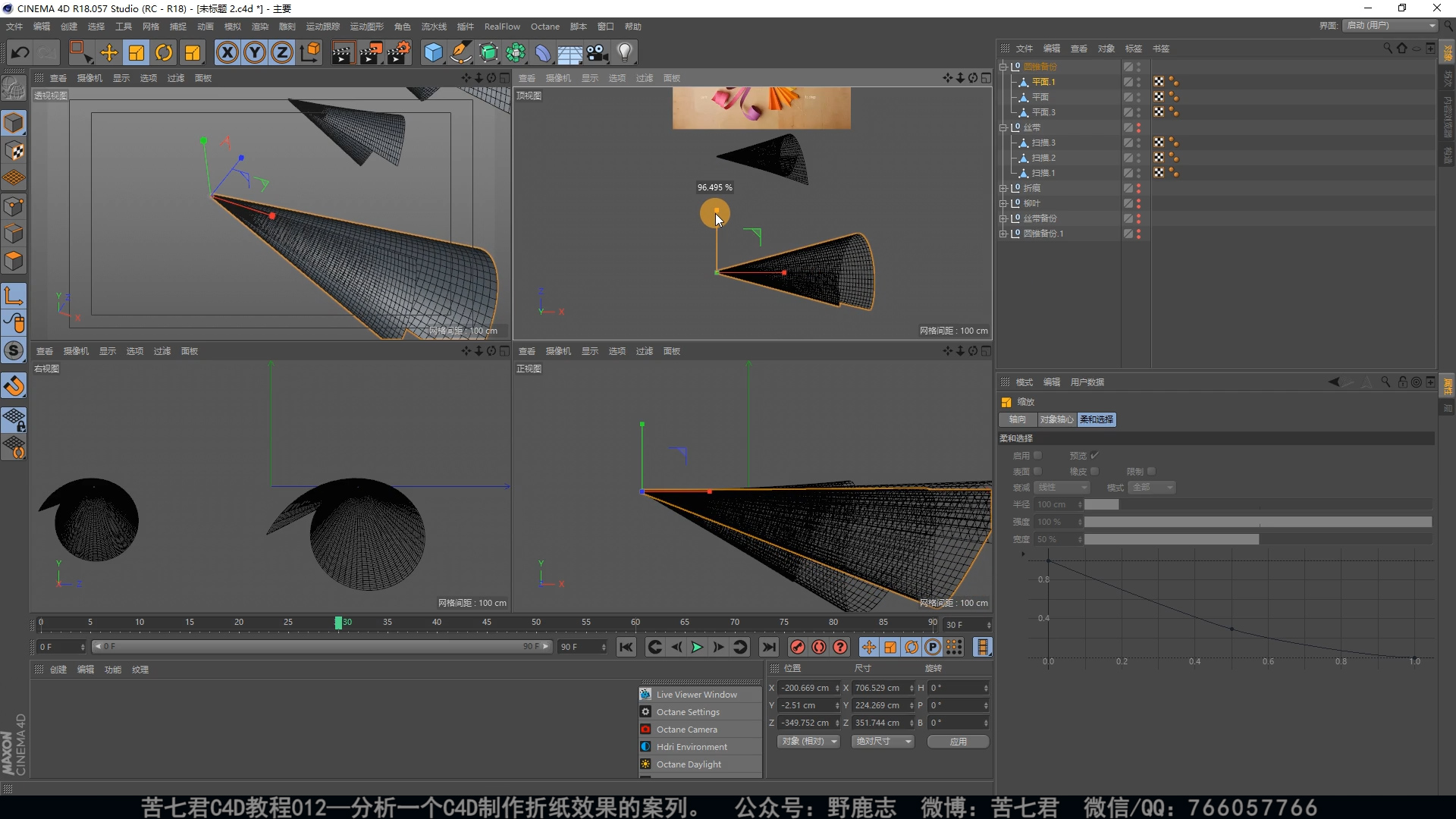
Task: Open the Subdivision Surface generators
Action: tap(488, 52)
